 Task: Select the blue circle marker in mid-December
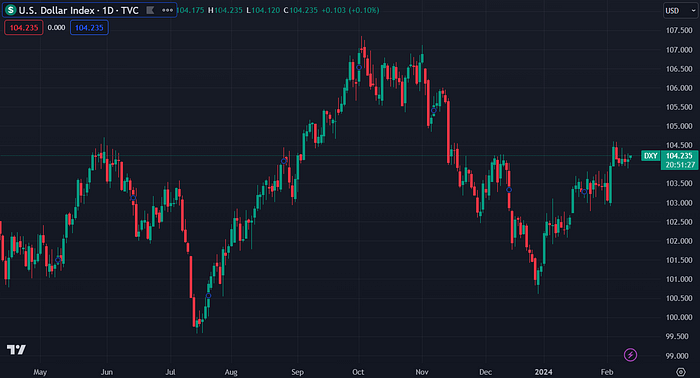coord(508,190)
